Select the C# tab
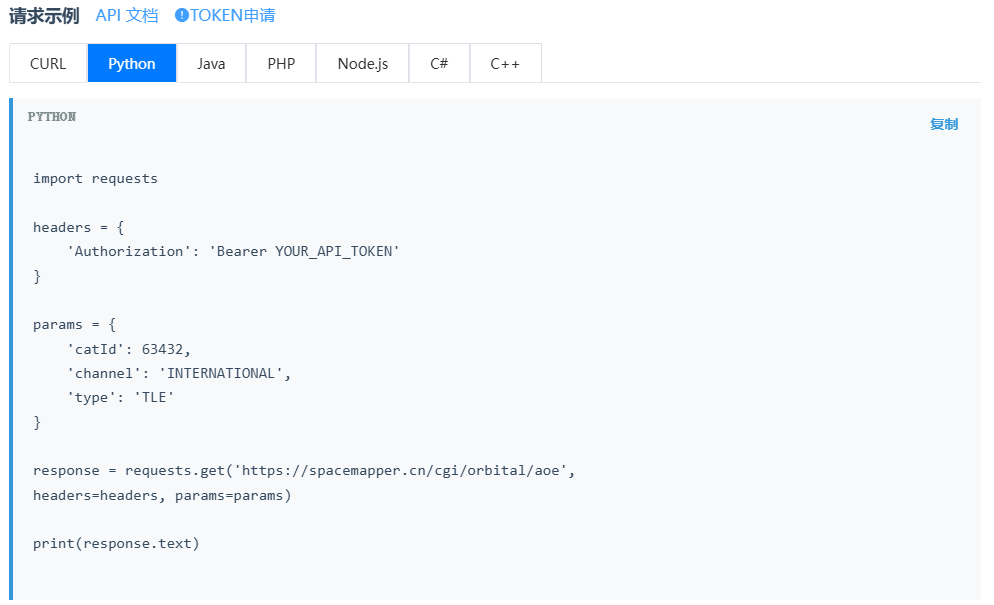The height and width of the screenshot is (605, 994). (439, 63)
